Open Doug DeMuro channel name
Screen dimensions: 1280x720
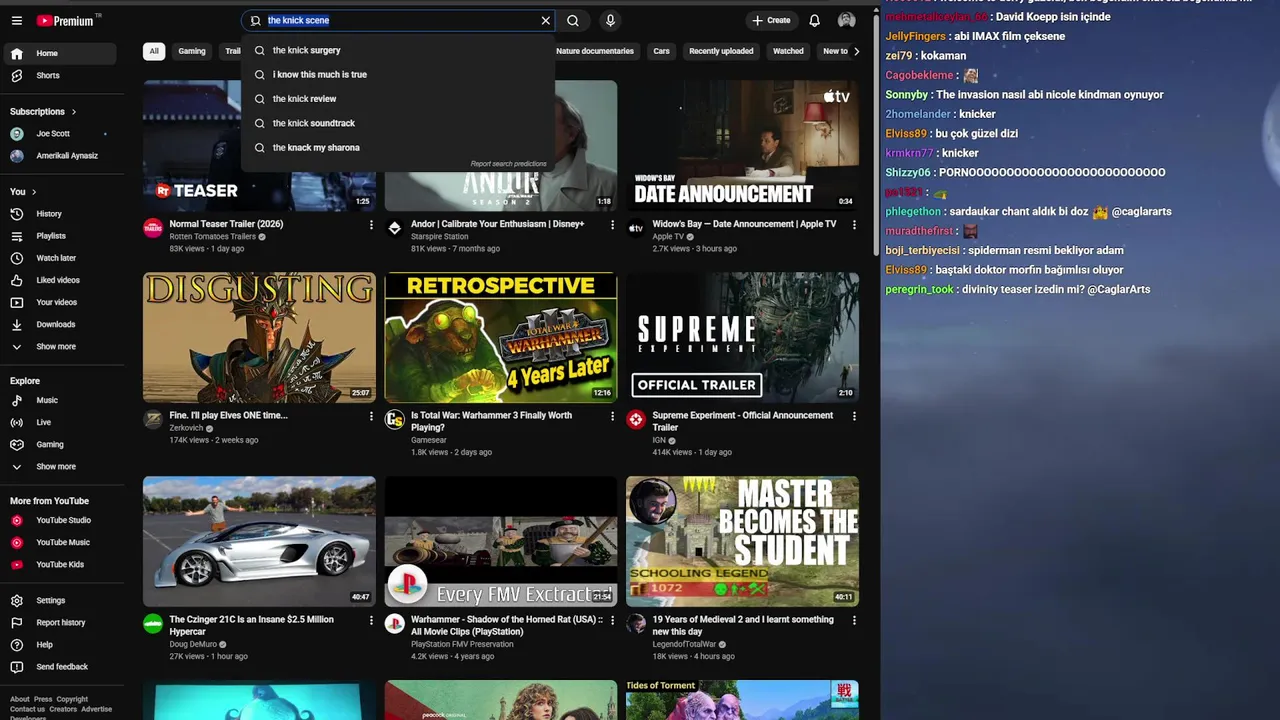point(193,644)
